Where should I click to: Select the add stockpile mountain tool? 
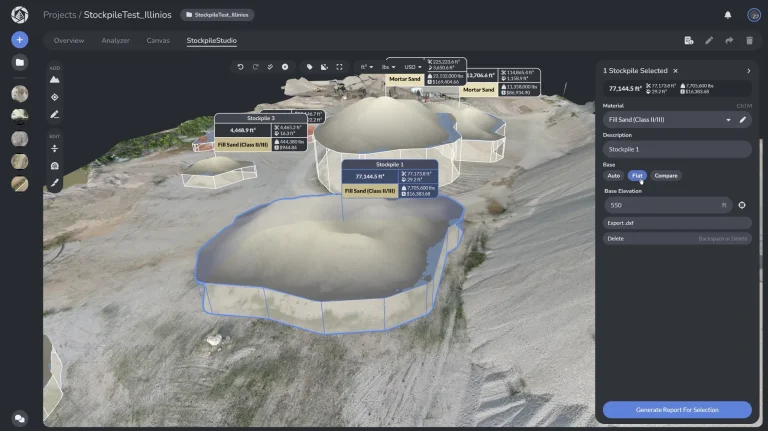click(x=54, y=80)
